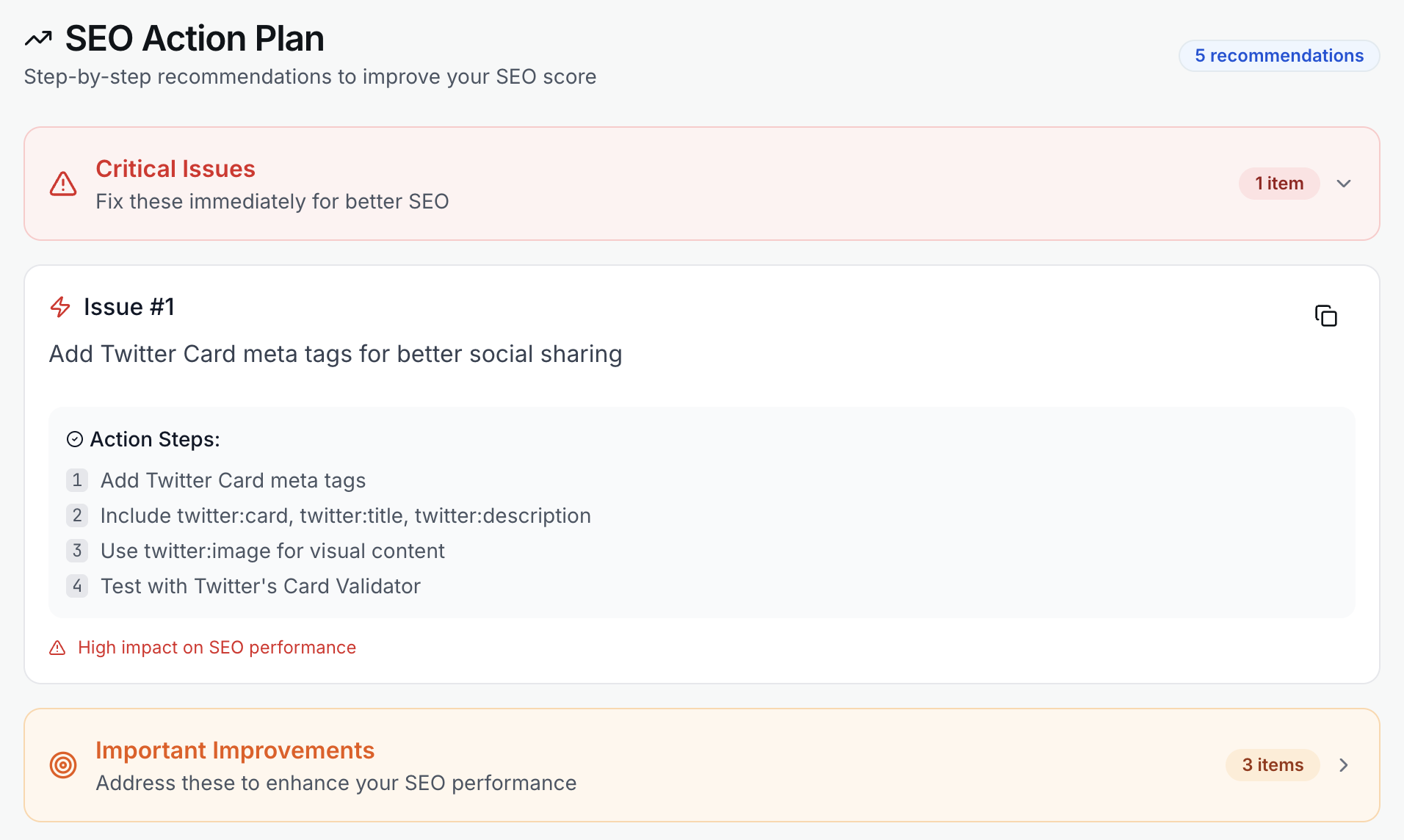1404x840 pixels.
Task: Click the 3 items count badge
Action: click(1273, 765)
